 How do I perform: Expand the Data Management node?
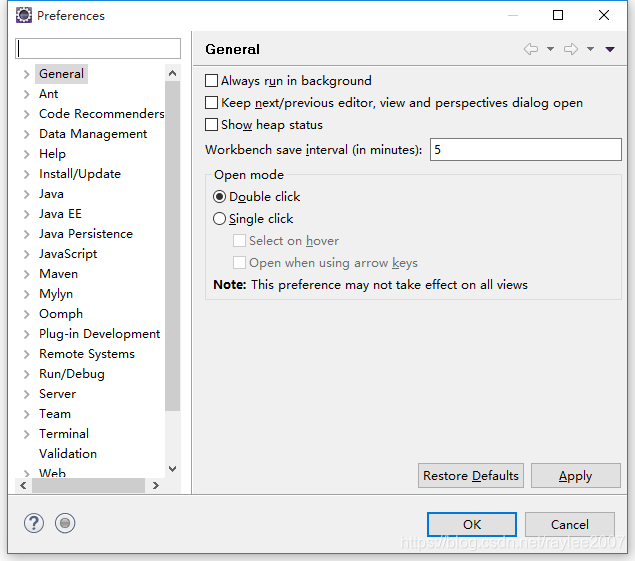[26, 134]
